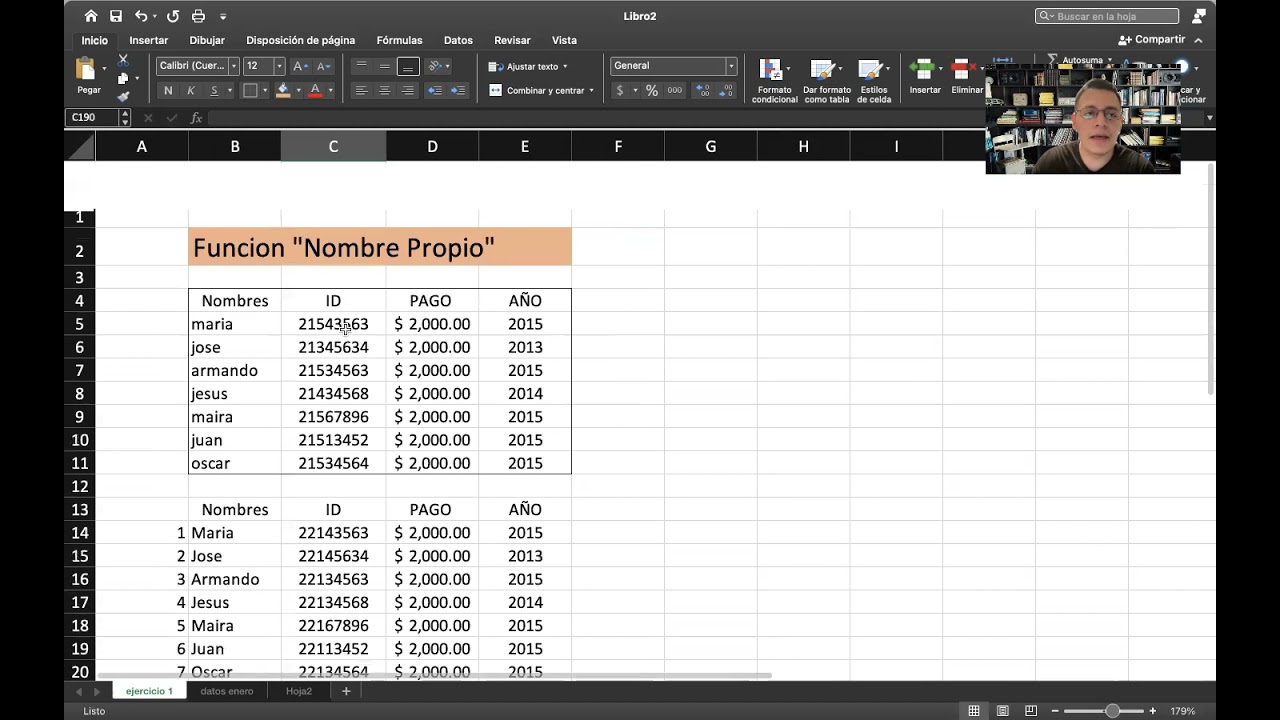Activate the format painter brush
This screenshot has width=1280, height=720.
[x=123, y=97]
